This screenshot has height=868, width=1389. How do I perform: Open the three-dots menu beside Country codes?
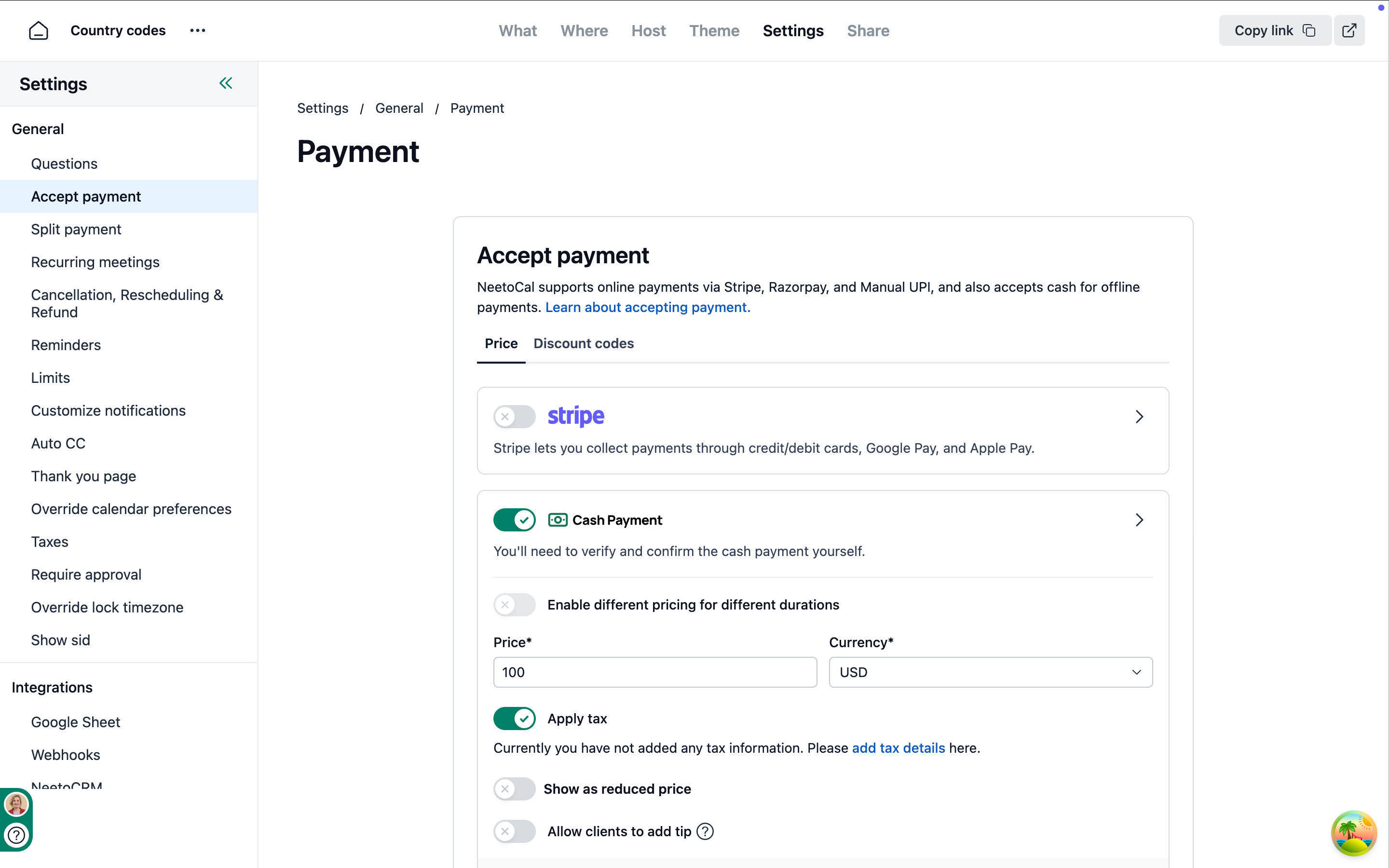point(197,30)
